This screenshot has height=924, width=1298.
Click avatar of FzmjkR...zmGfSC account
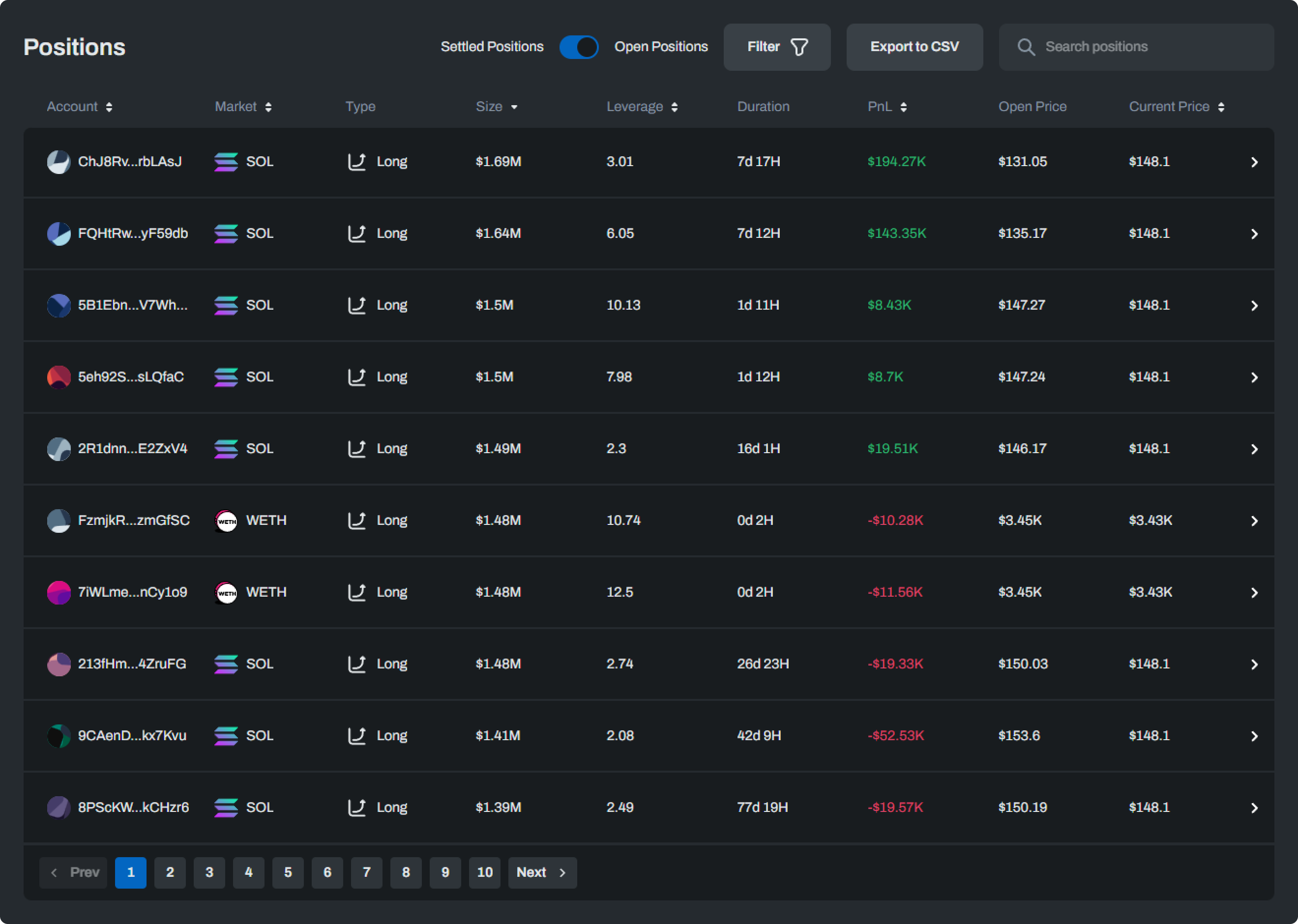(59, 520)
